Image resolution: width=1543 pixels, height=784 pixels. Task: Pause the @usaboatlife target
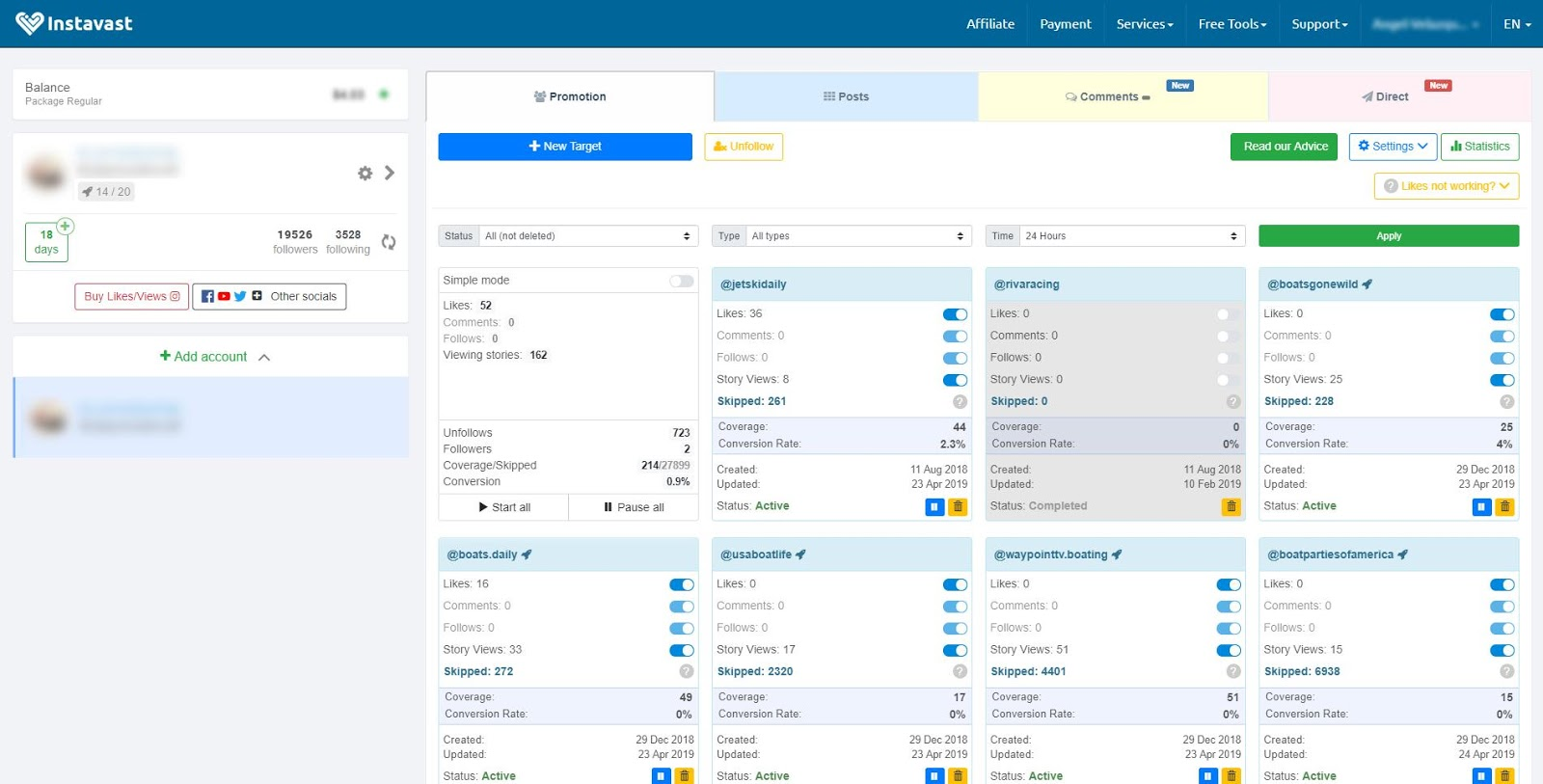click(x=934, y=775)
